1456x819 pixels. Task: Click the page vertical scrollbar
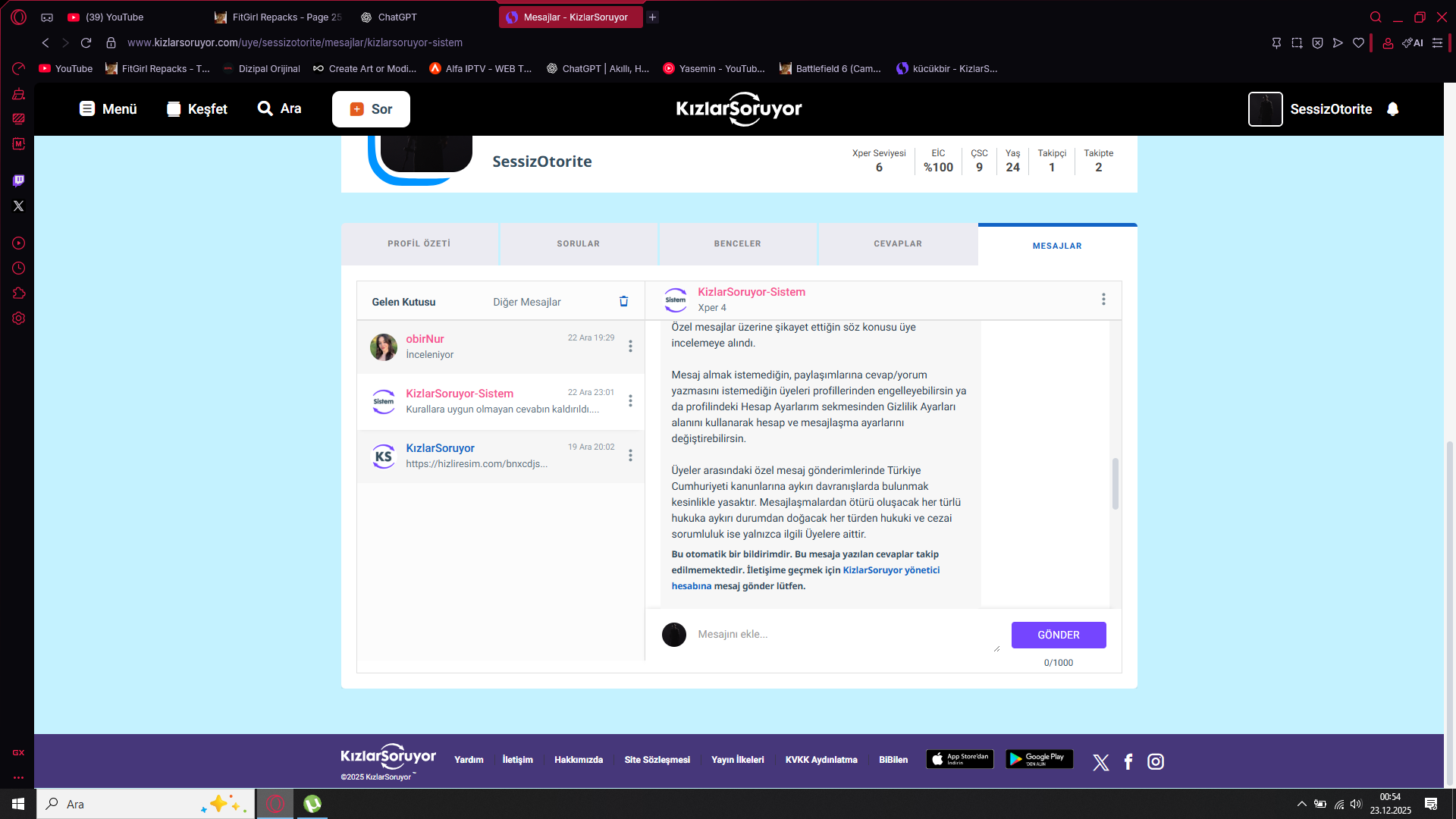coord(1450,613)
